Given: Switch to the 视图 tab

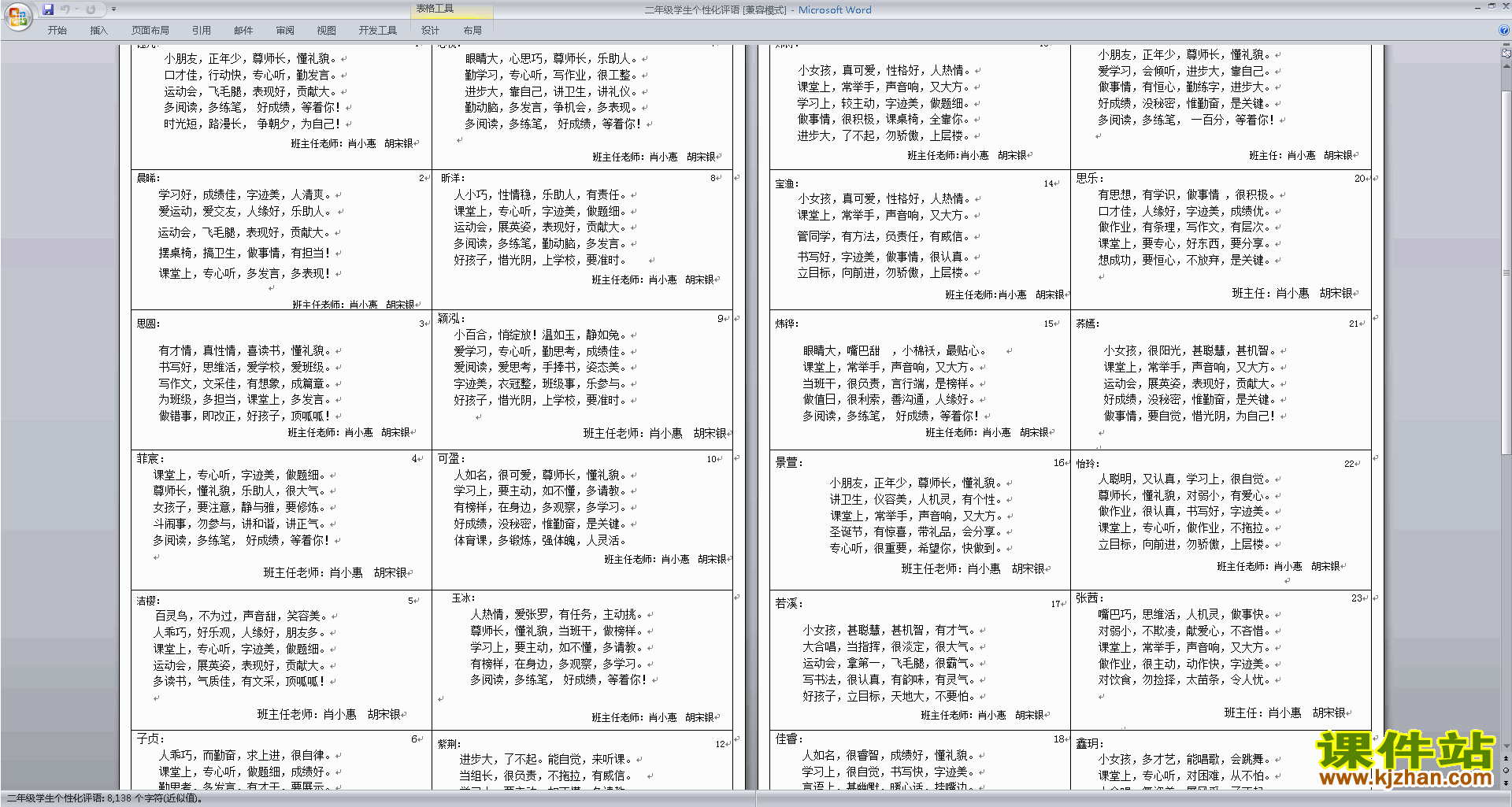Looking at the screenshot, I should pos(326,30).
